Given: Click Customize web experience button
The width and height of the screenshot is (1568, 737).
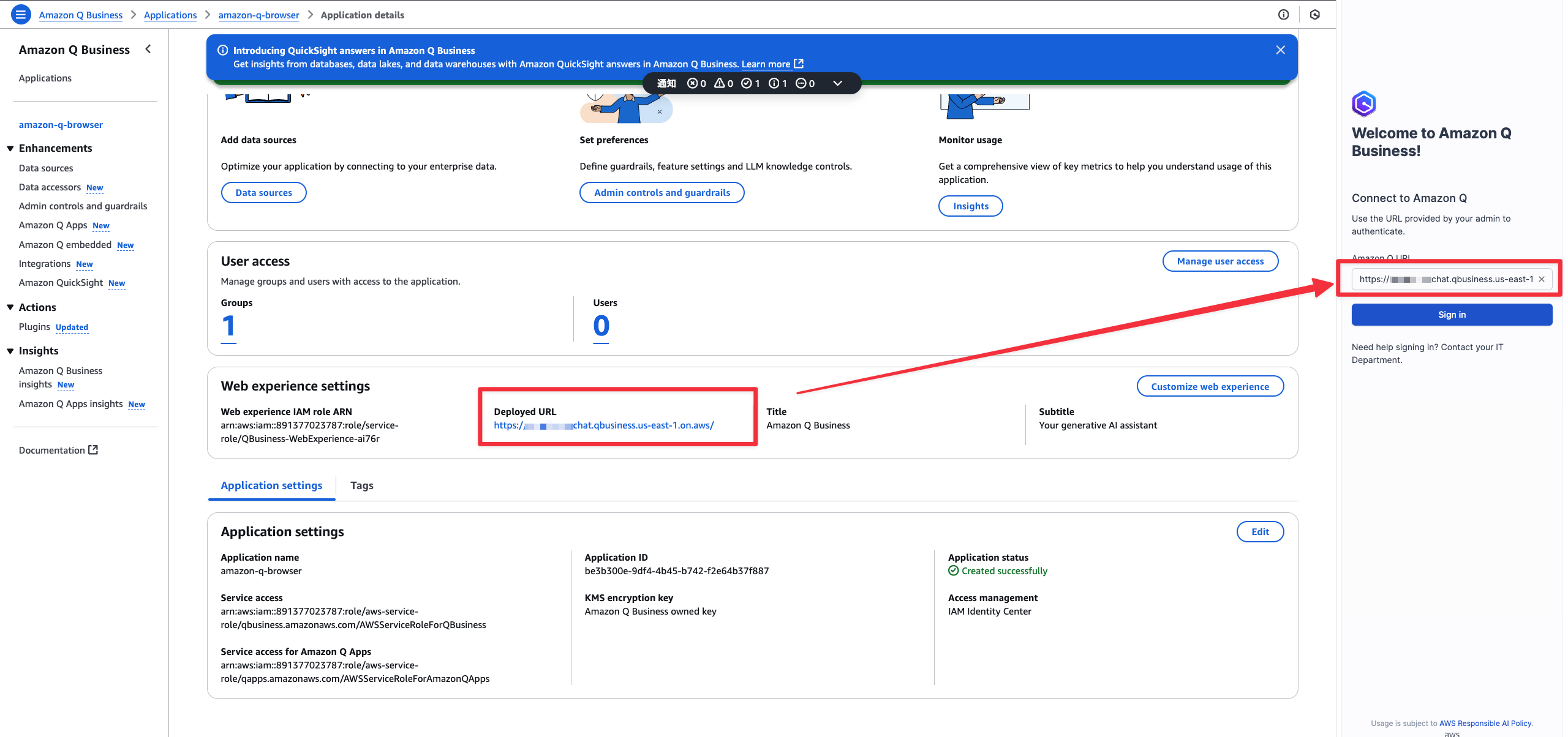Looking at the screenshot, I should [1210, 386].
